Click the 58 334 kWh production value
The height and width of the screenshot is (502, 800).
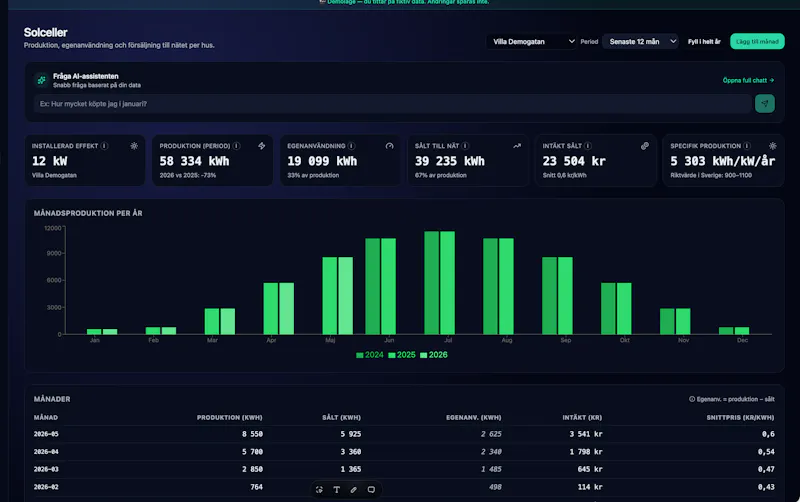[x=194, y=161]
